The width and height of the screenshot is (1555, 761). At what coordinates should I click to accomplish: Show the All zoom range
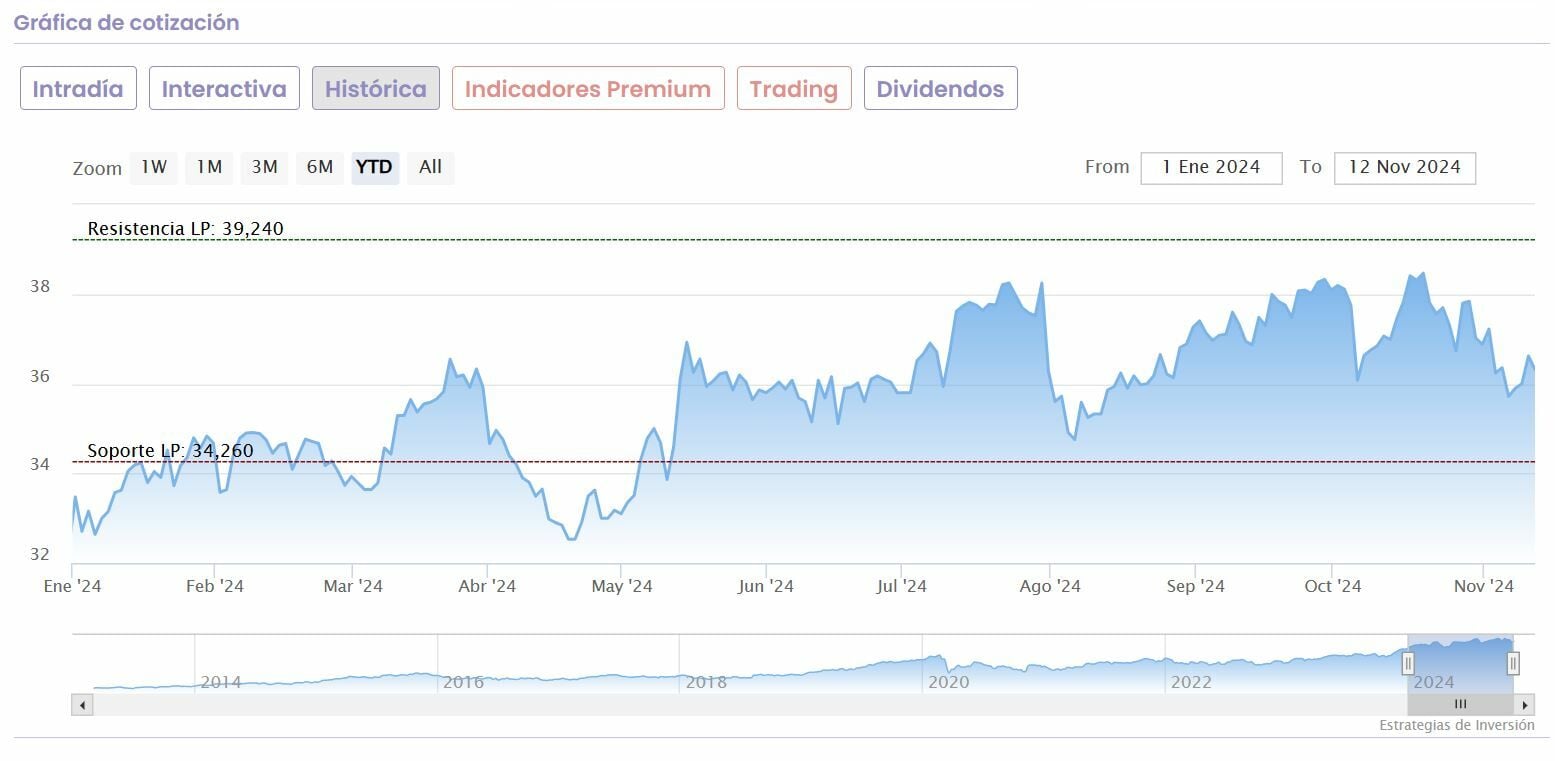(x=430, y=168)
